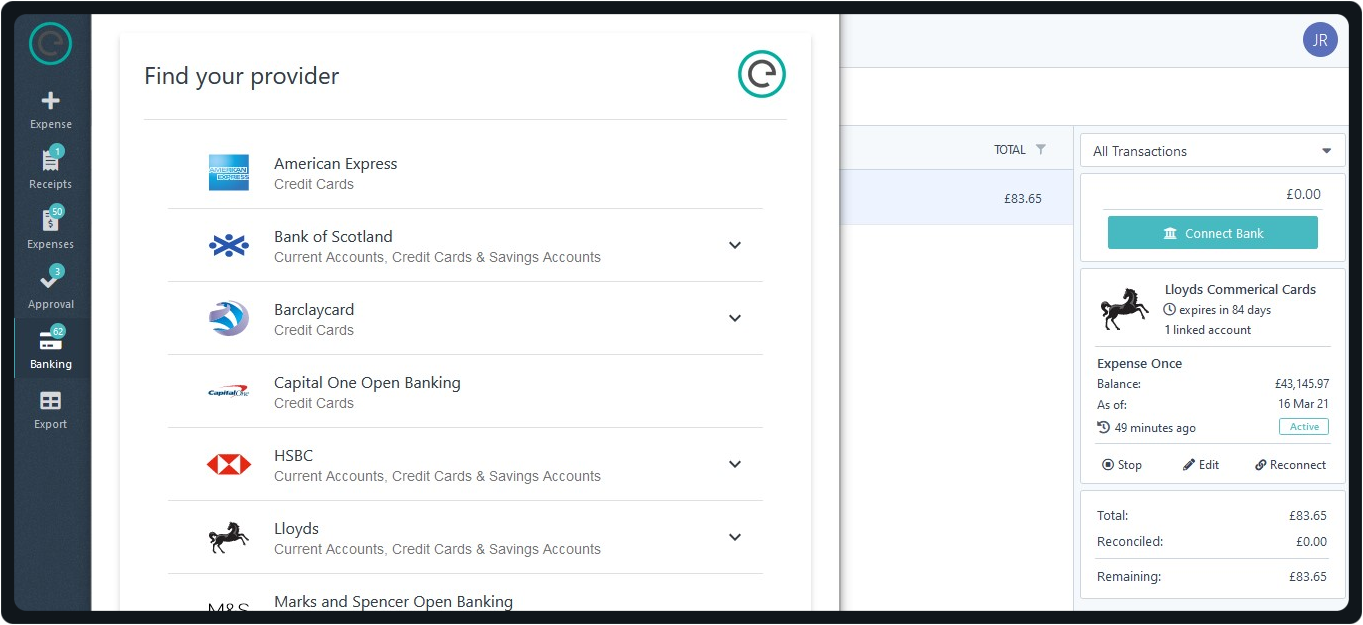Click the 1 linked account text
Image resolution: width=1363 pixels, height=625 pixels.
[1207, 330]
